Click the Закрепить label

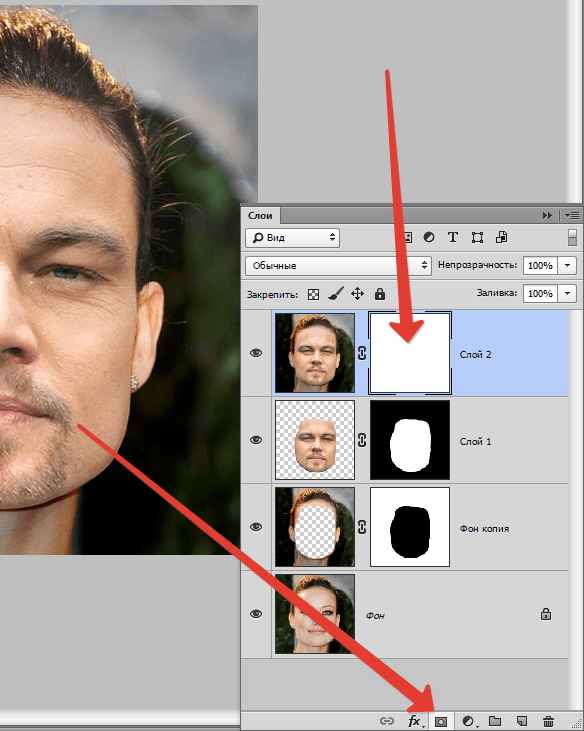(272, 295)
